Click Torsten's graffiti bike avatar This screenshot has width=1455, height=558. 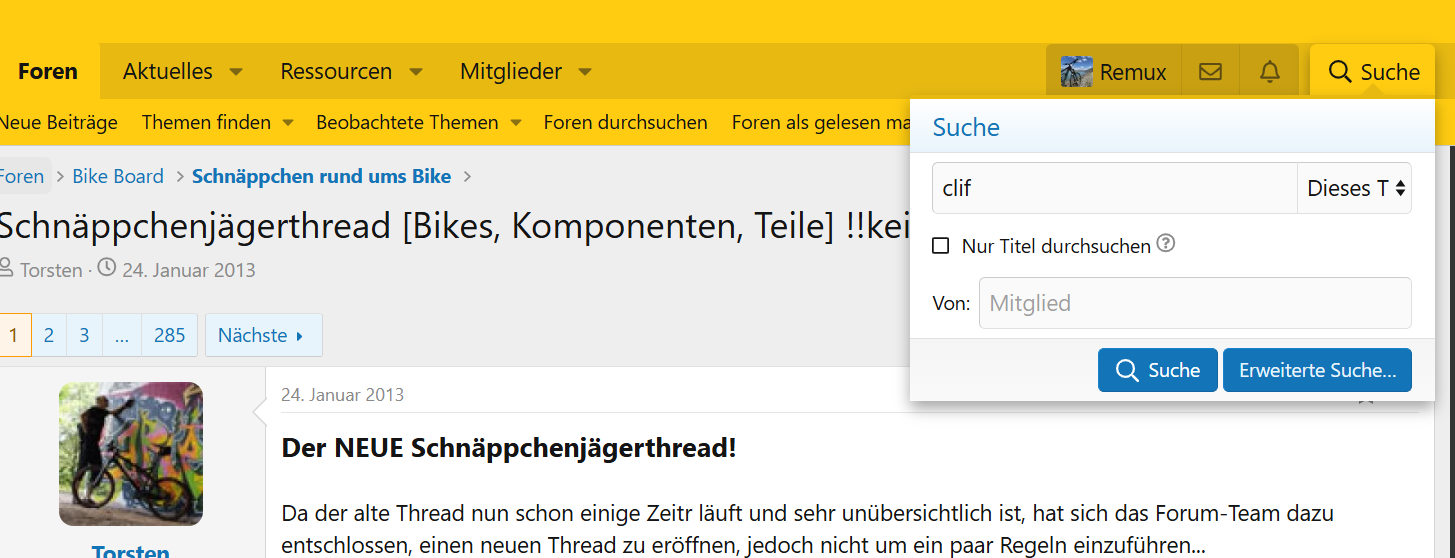pyautogui.click(x=131, y=454)
